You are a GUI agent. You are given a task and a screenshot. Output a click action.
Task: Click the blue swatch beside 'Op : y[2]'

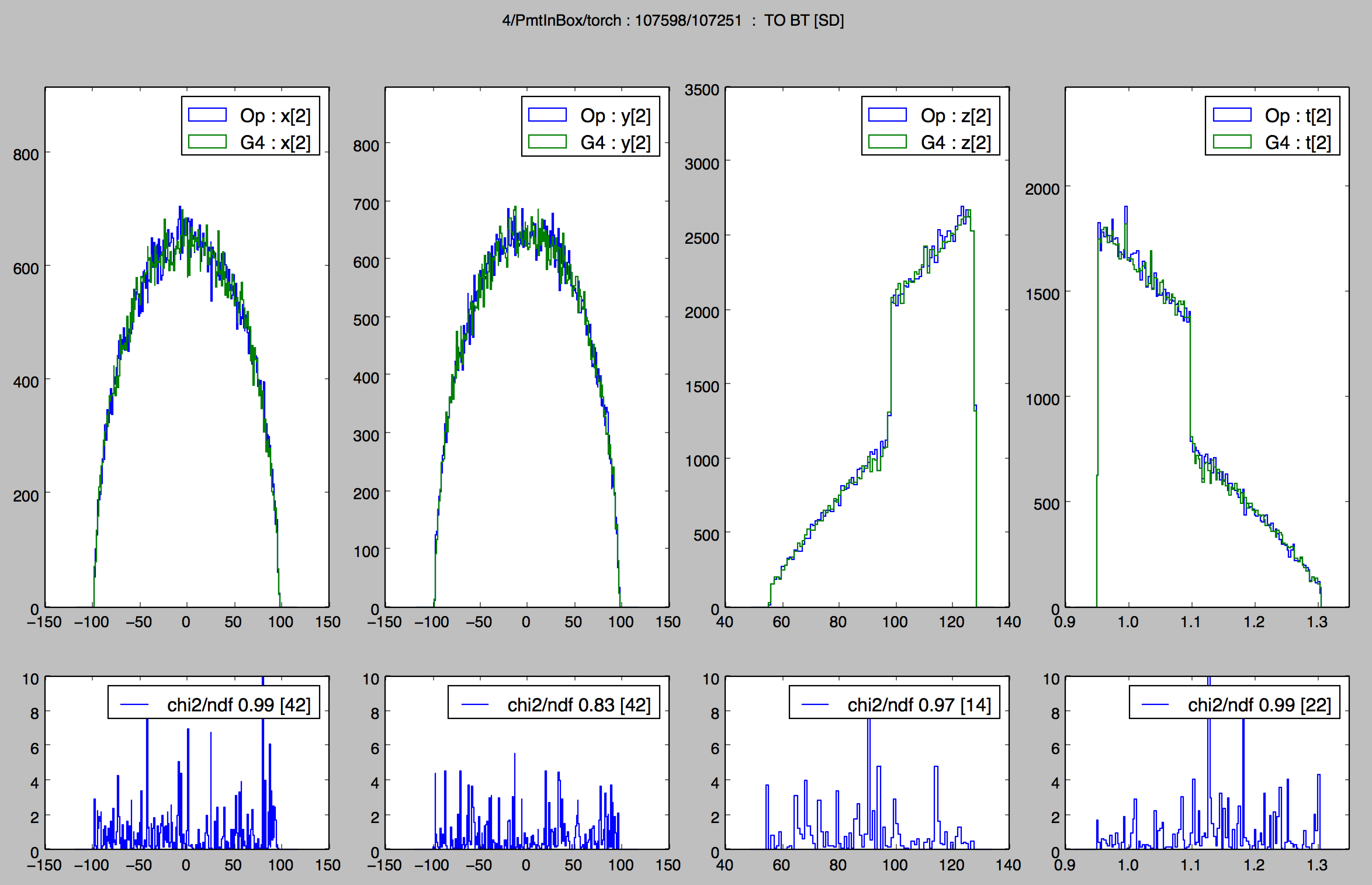point(548,114)
